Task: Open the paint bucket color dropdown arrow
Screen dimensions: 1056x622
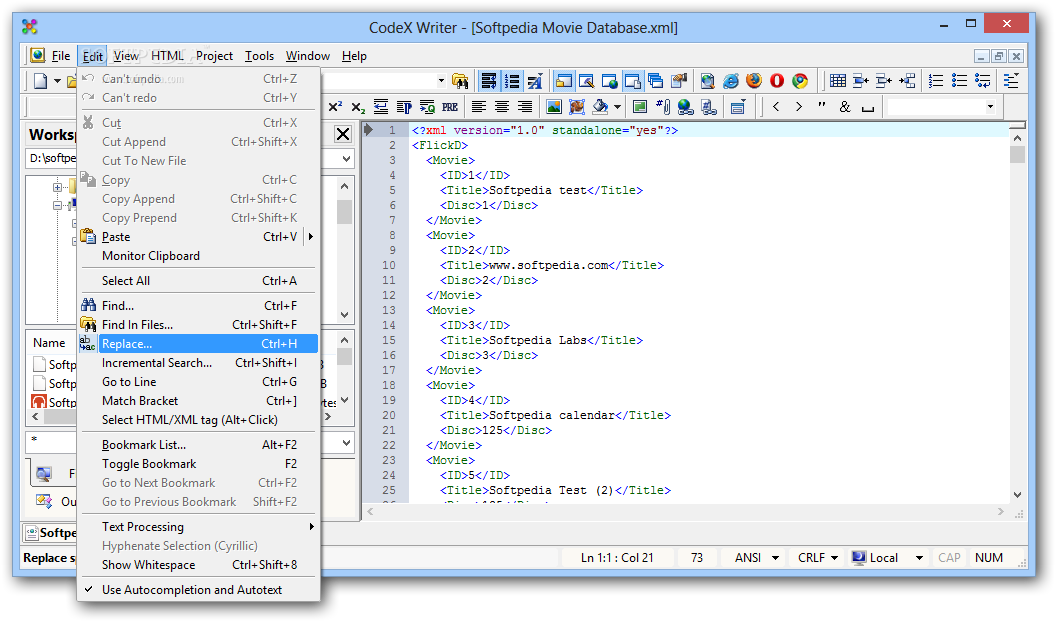Action: tap(617, 106)
